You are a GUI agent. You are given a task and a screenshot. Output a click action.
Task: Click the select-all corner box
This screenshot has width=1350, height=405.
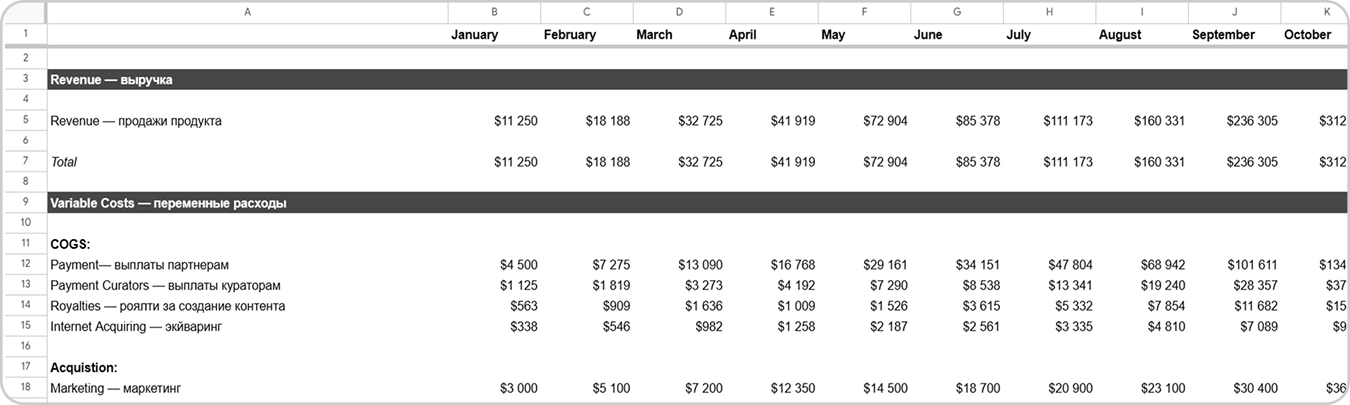24,11
